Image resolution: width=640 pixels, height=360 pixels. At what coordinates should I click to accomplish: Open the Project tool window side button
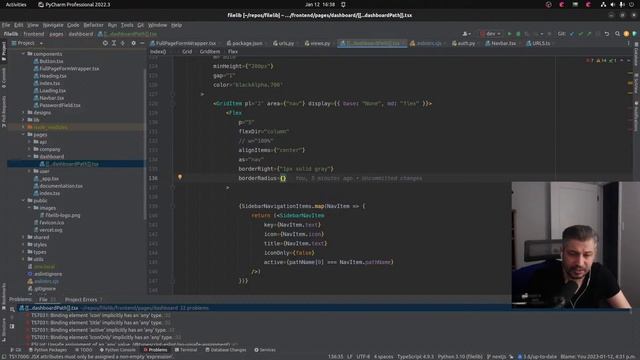(x=4, y=50)
